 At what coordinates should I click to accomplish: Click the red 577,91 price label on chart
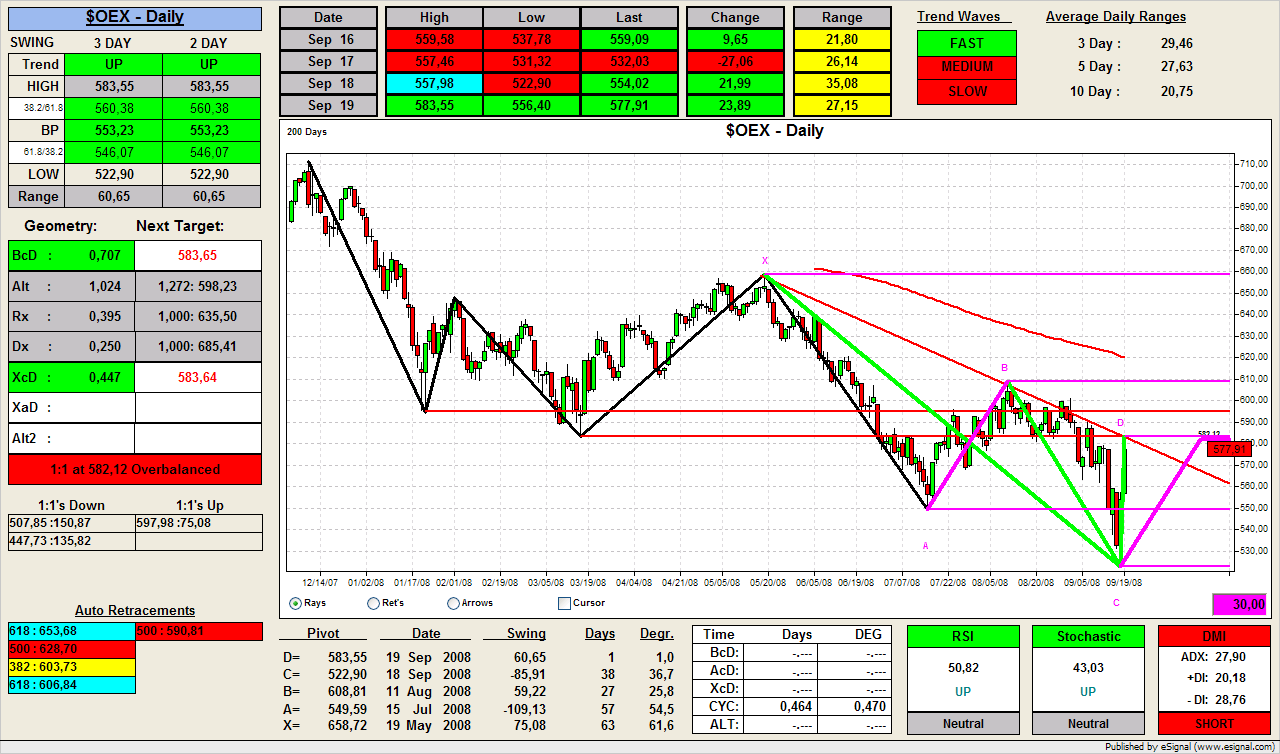coord(1228,450)
